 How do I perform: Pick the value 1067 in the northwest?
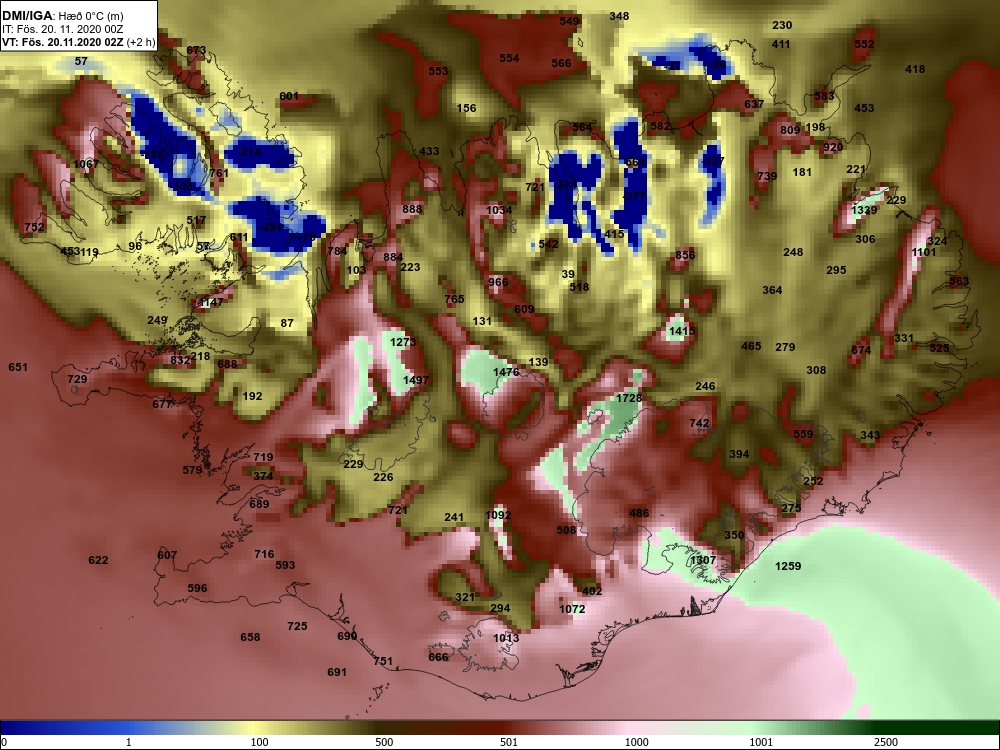coord(86,164)
